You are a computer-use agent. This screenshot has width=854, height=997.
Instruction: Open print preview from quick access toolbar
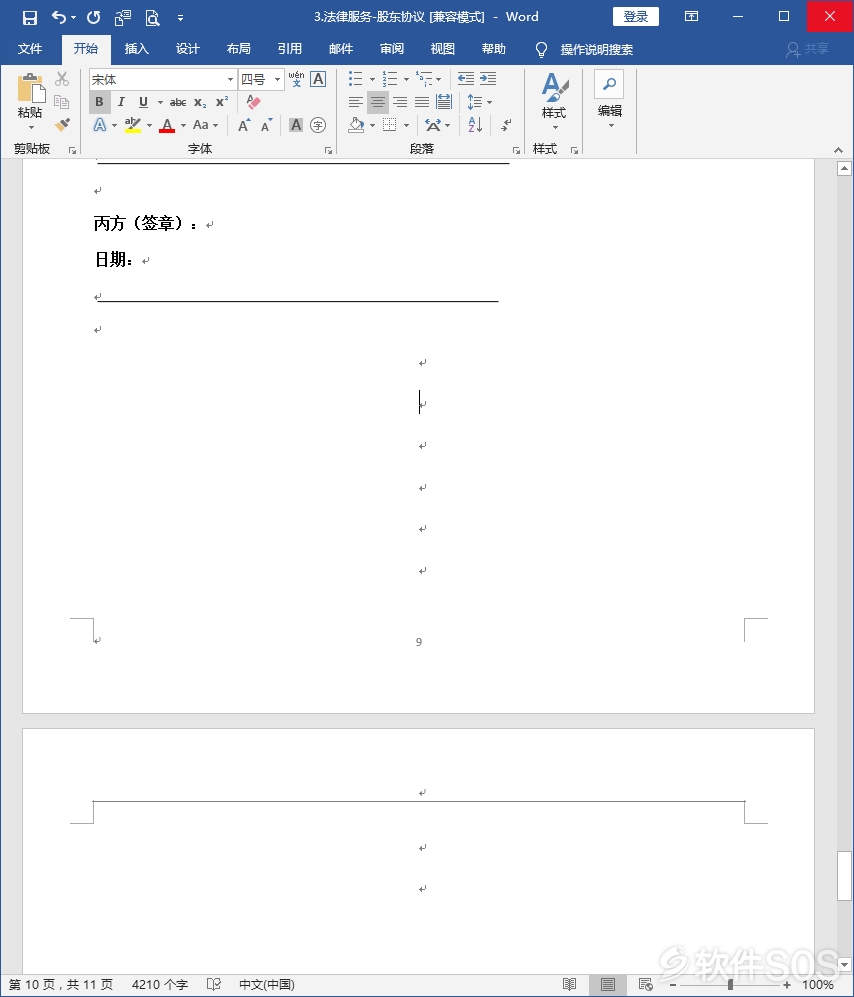(152, 17)
